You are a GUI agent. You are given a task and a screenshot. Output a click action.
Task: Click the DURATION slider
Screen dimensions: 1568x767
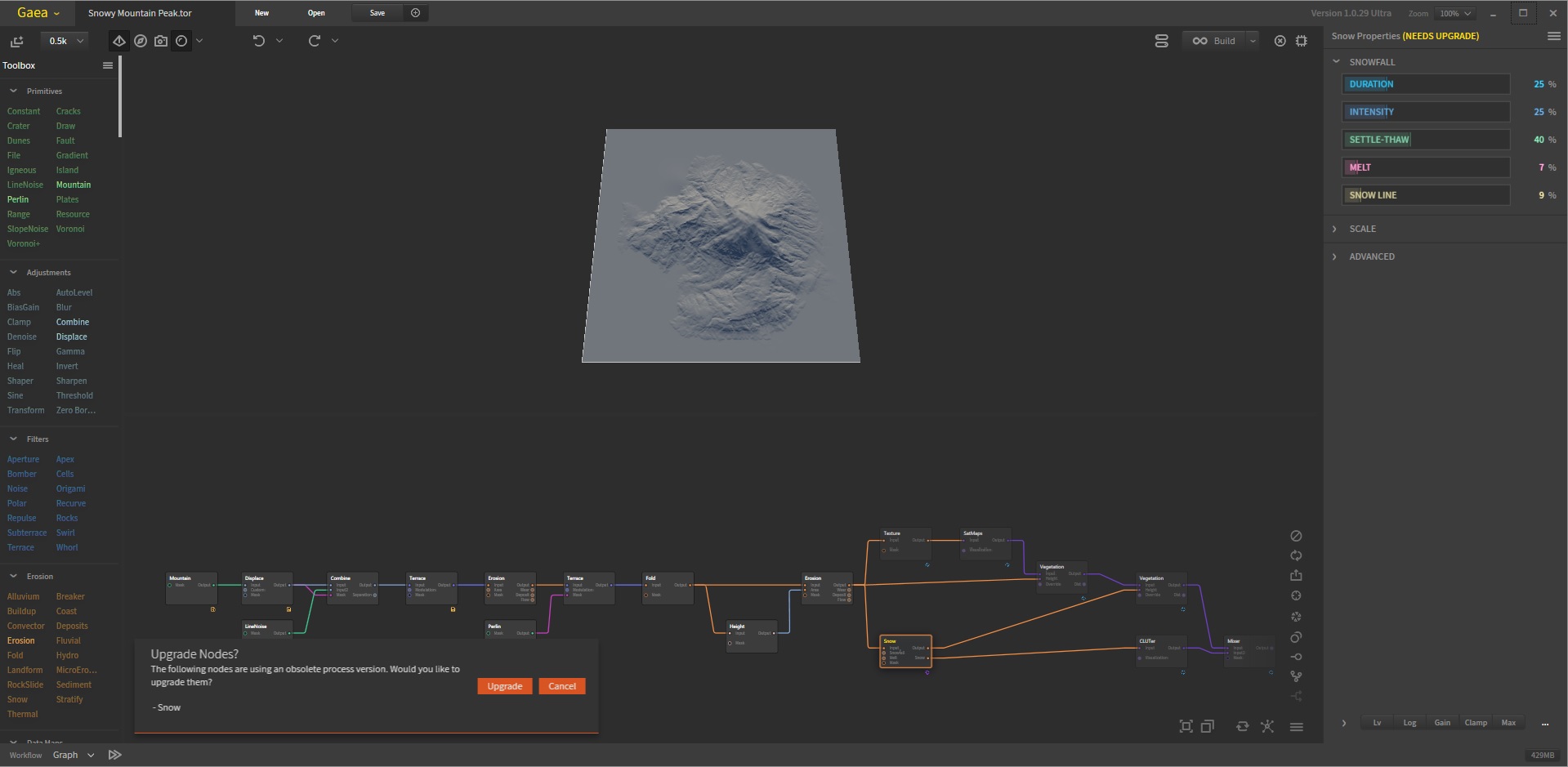point(1426,84)
